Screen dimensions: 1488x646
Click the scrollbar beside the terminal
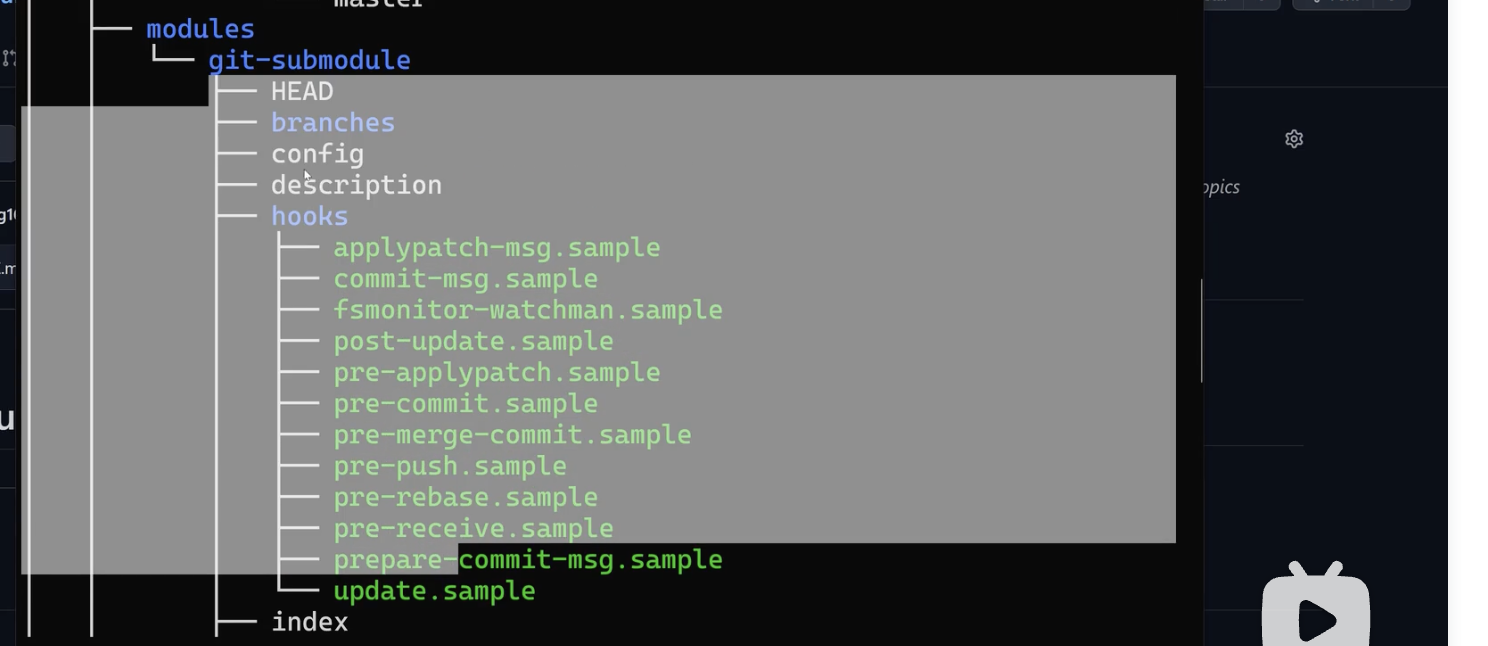pos(1202,330)
